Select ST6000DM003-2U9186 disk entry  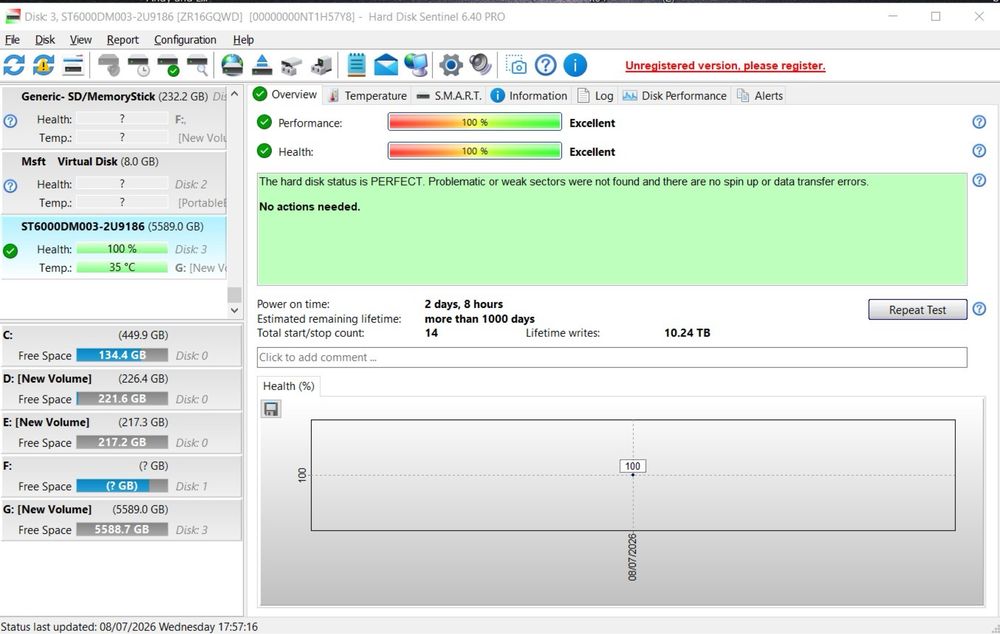pos(114,247)
